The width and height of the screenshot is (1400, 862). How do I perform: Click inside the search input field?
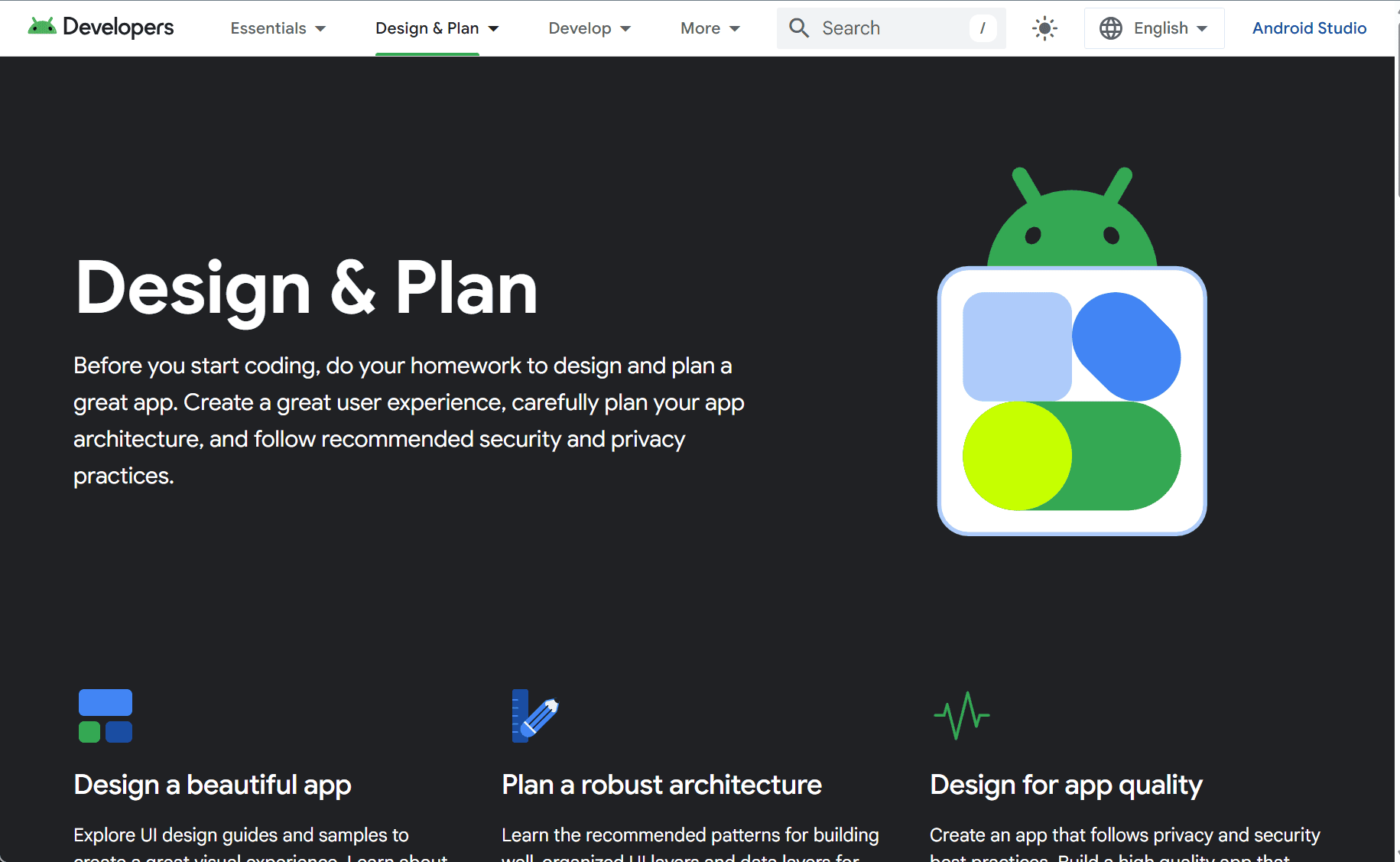(887, 28)
